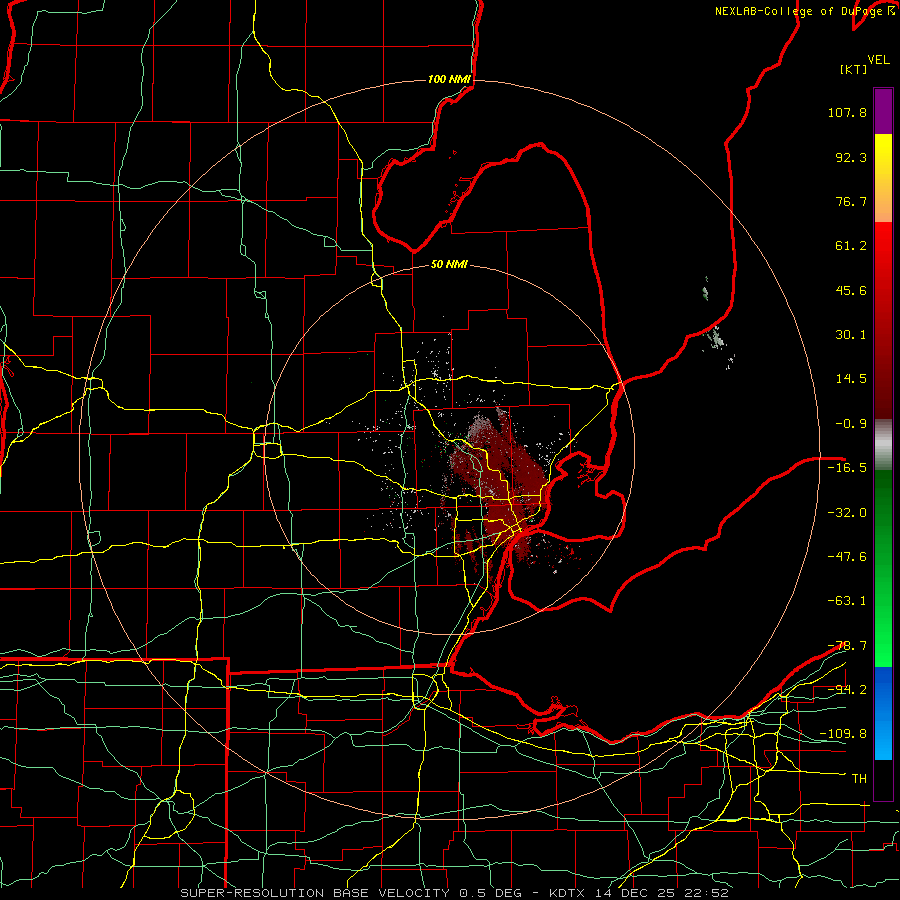Select the -63.1 velocity scale label
Viewport: 900px width, 900px height.
[x=847, y=601]
